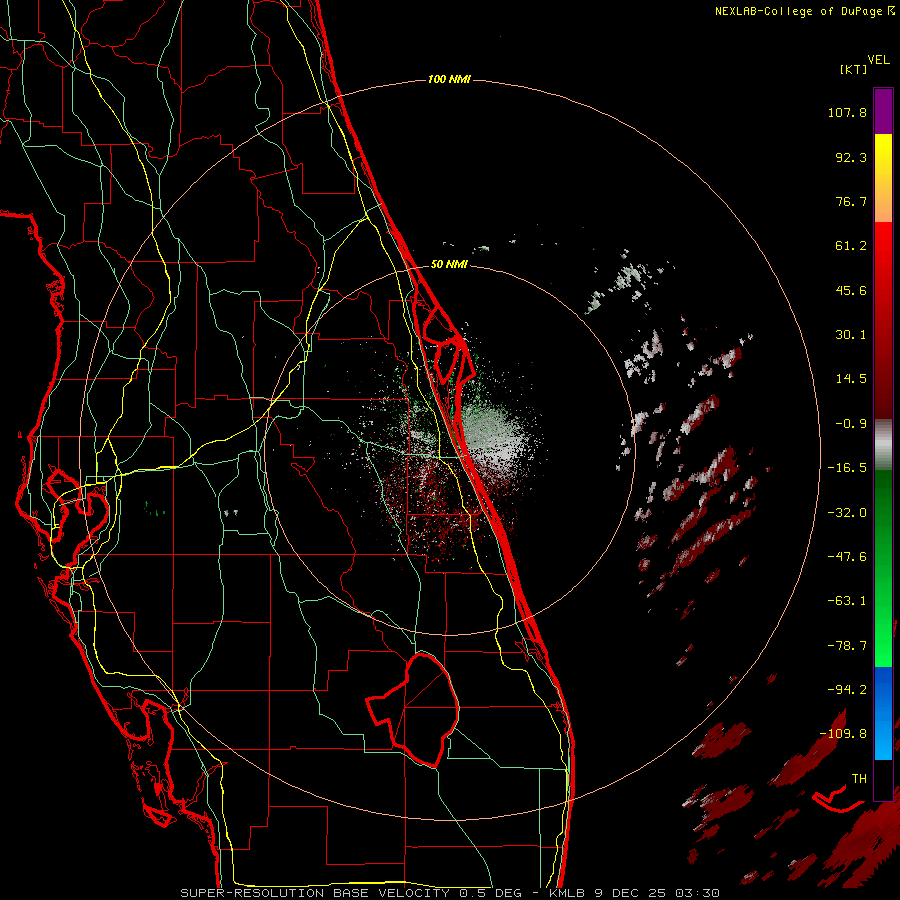Click the -63.1 scale value
The height and width of the screenshot is (900, 900).
pos(847,601)
